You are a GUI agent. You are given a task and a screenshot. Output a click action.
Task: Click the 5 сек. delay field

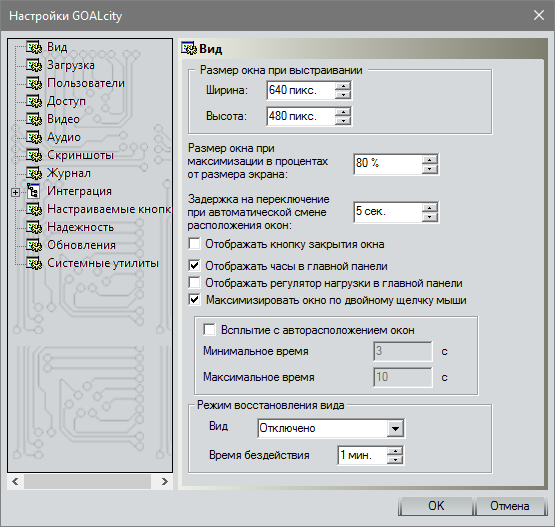(388, 212)
